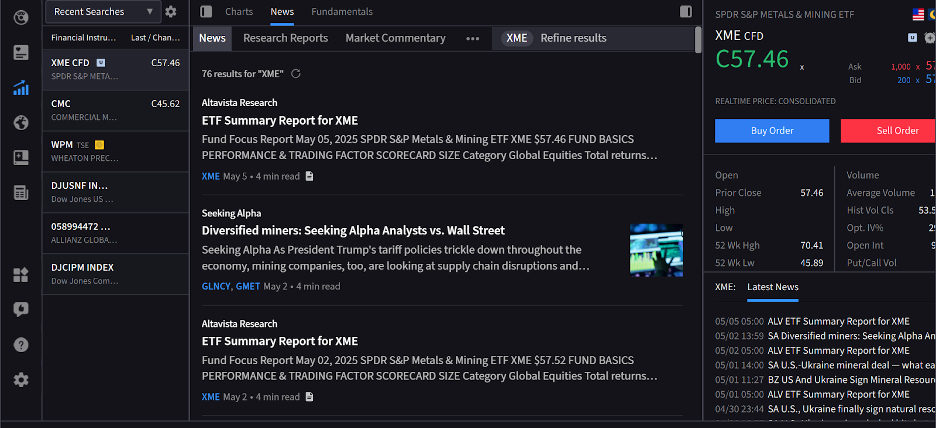Click XME ticker link on May 5 article
Image resolution: width=936 pixels, height=428 pixels.
click(211, 176)
